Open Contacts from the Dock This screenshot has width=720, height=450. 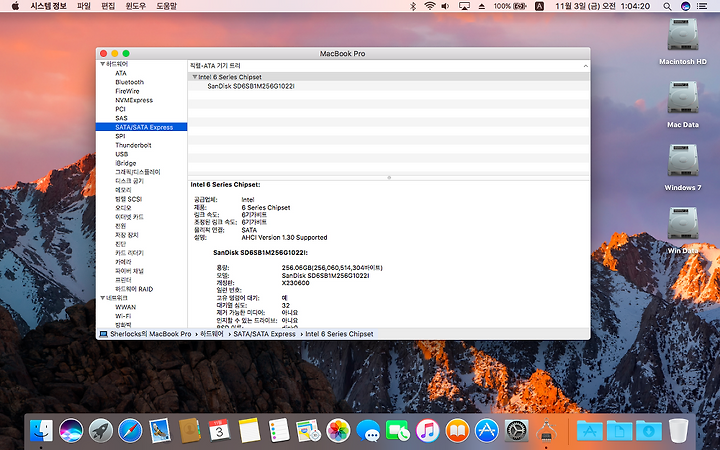click(x=189, y=431)
